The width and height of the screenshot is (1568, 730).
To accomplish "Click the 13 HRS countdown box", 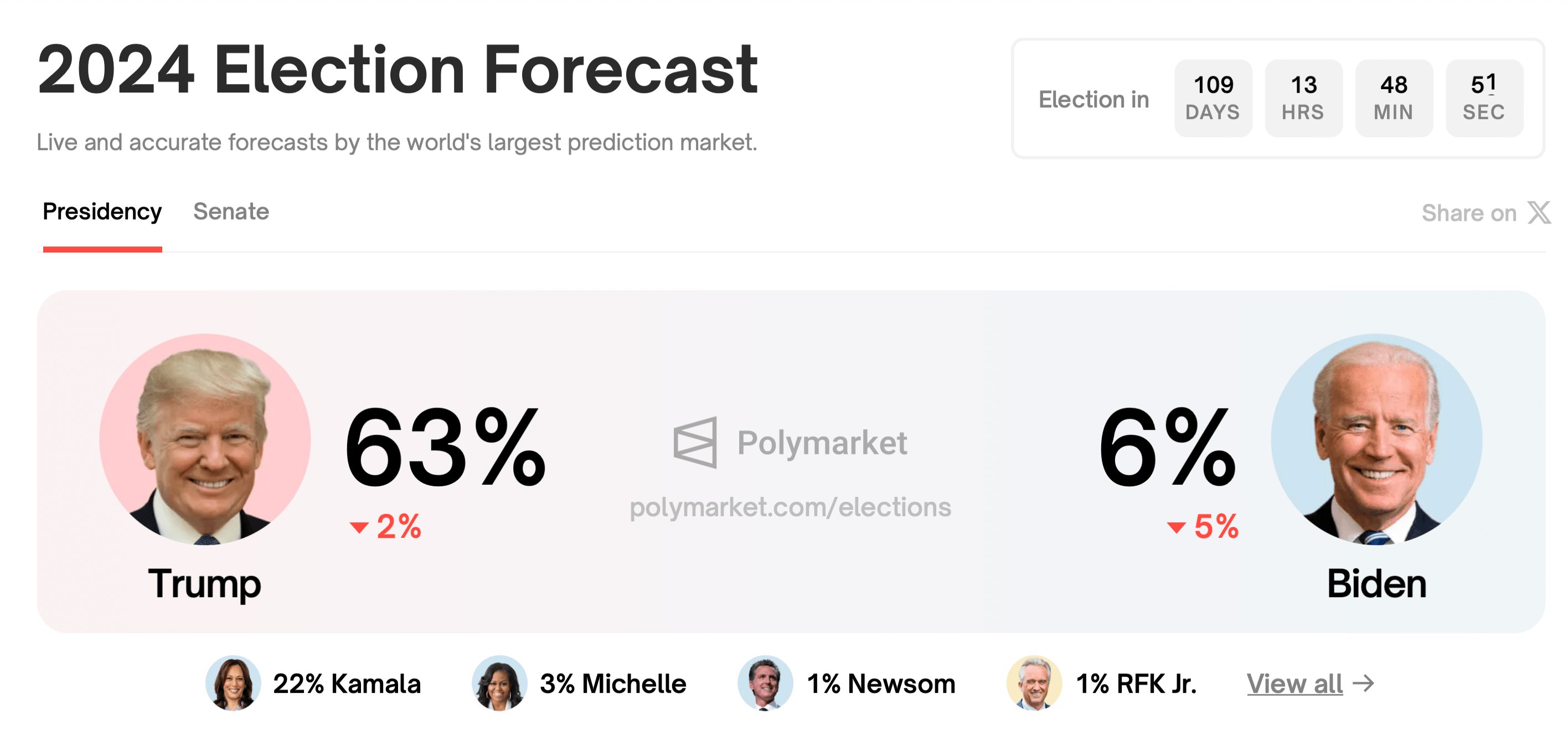I will [1303, 98].
